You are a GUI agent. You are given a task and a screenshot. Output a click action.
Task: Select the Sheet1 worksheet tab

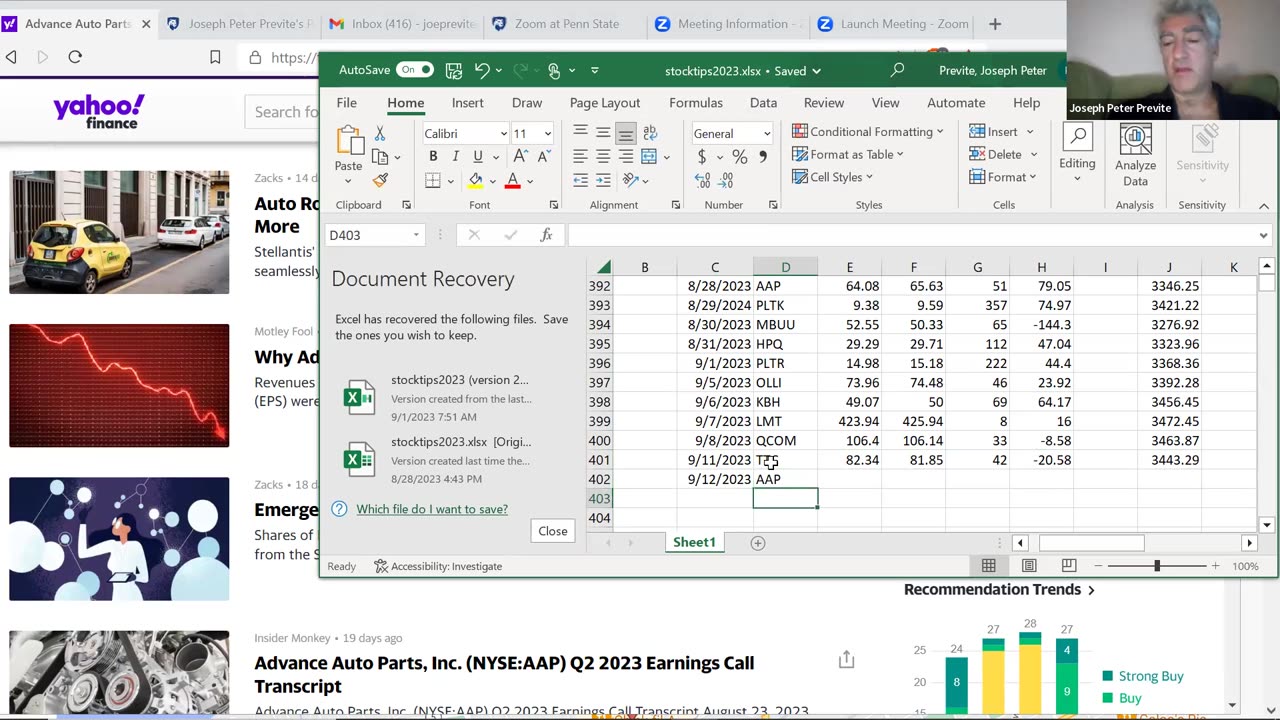click(694, 542)
